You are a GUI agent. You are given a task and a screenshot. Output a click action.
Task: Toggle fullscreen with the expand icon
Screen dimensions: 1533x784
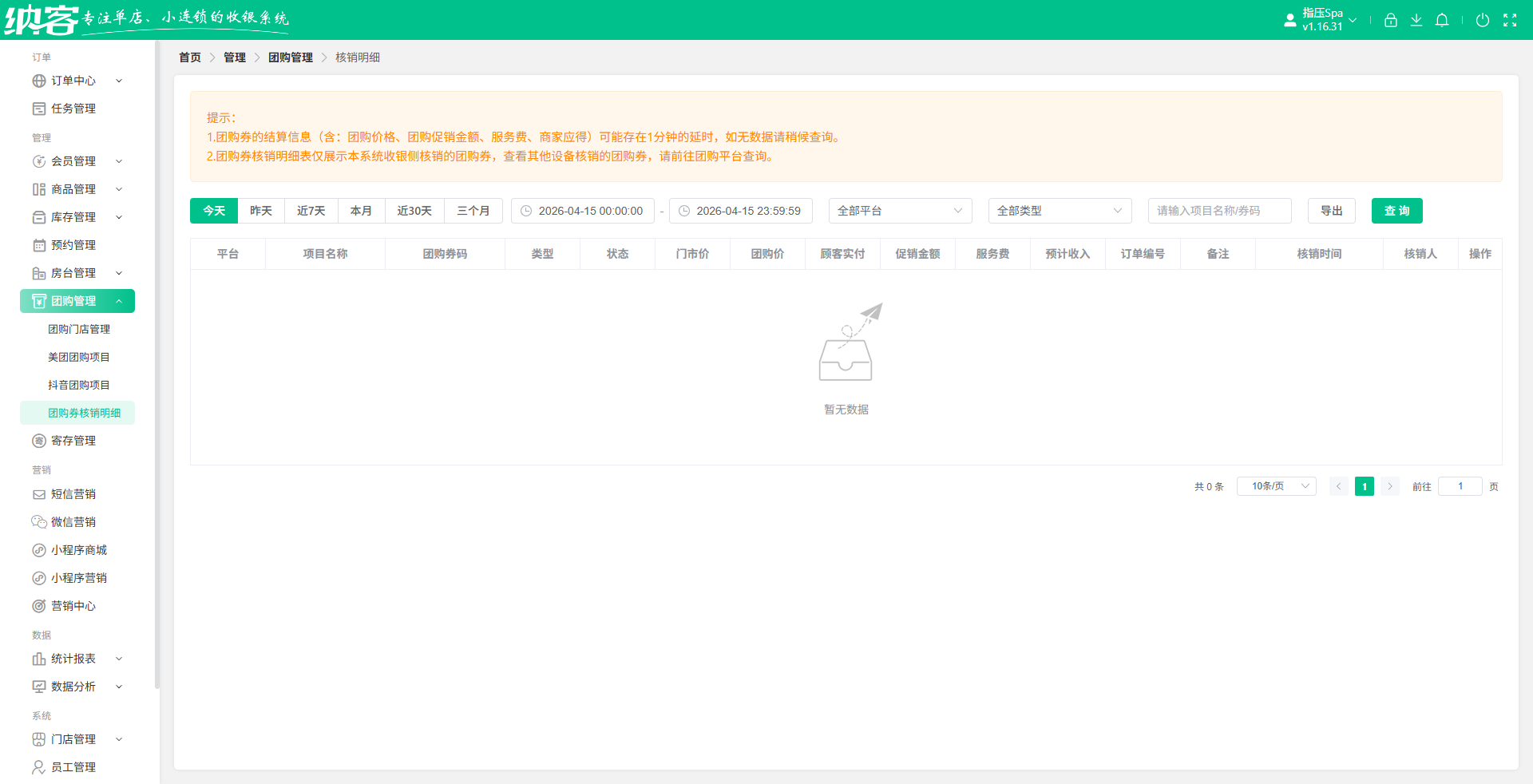(x=1511, y=20)
